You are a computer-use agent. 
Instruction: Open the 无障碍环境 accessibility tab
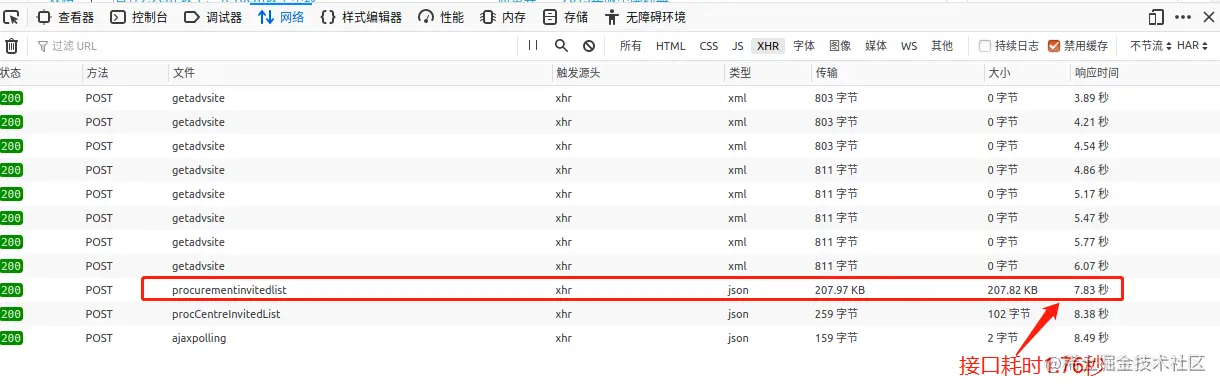(645, 17)
